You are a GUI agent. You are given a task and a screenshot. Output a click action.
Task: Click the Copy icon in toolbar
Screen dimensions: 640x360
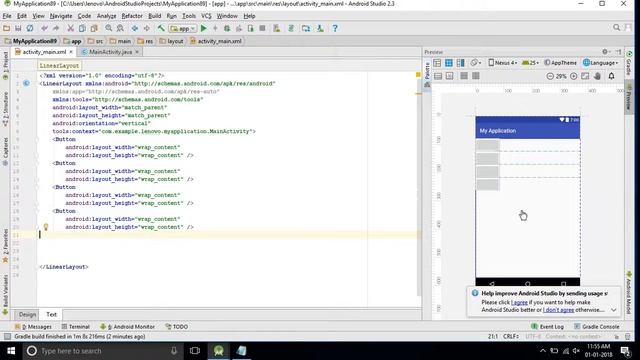point(82,28)
